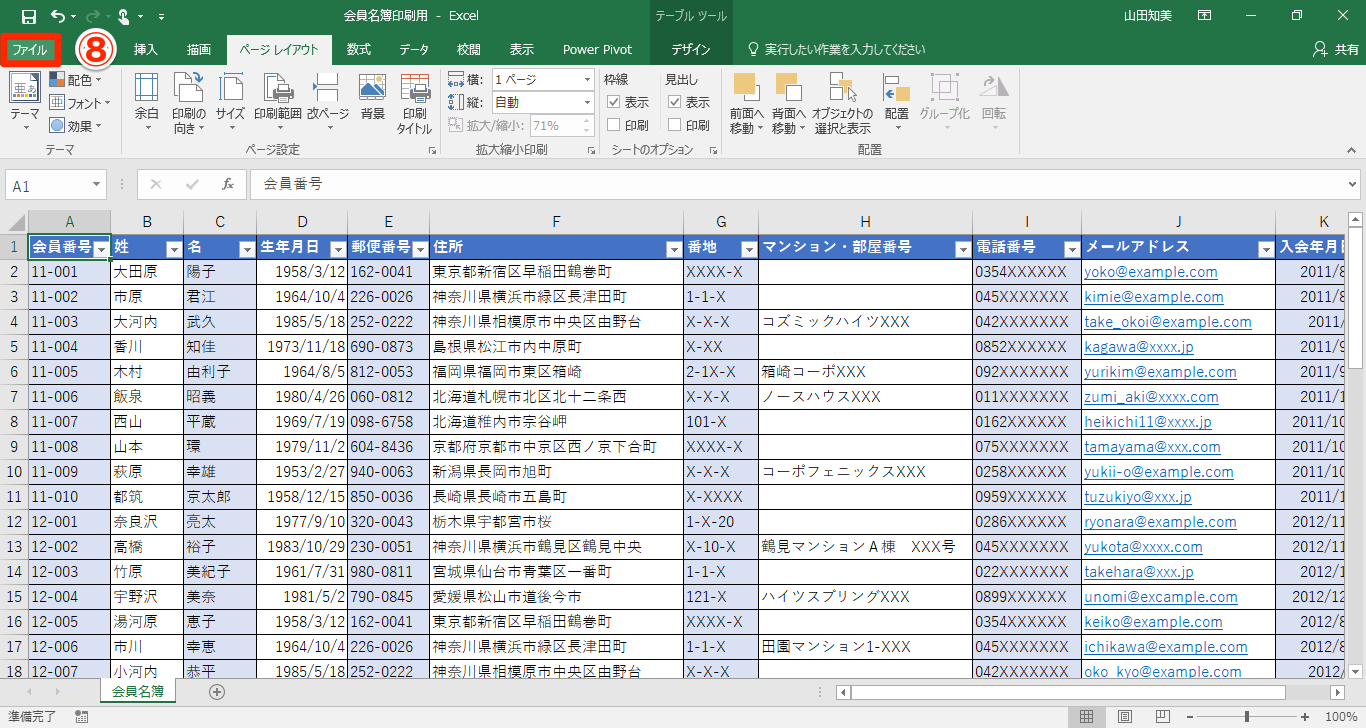Click the Tell Me search box (実行したい作業)

click(x=844, y=49)
